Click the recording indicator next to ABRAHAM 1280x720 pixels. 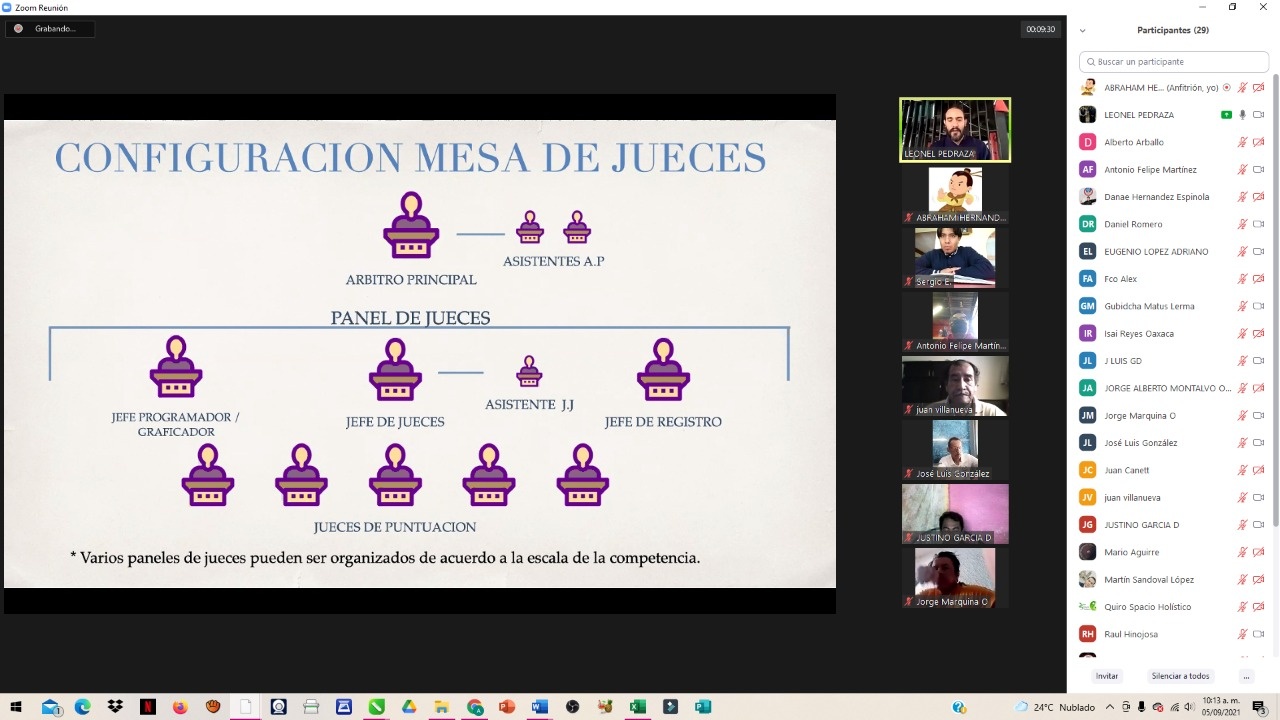pos(1227,88)
